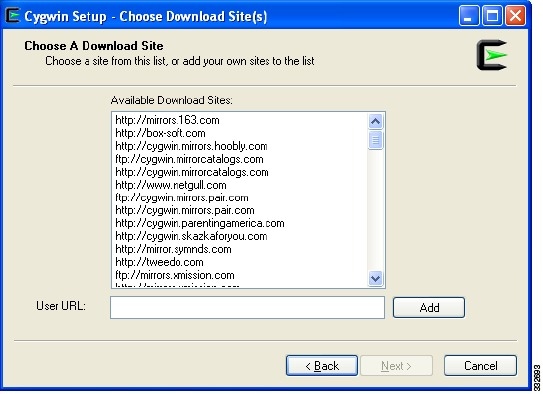Click the scroll up arrow of site list
The image size is (543, 394).
[x=376, y=122]
